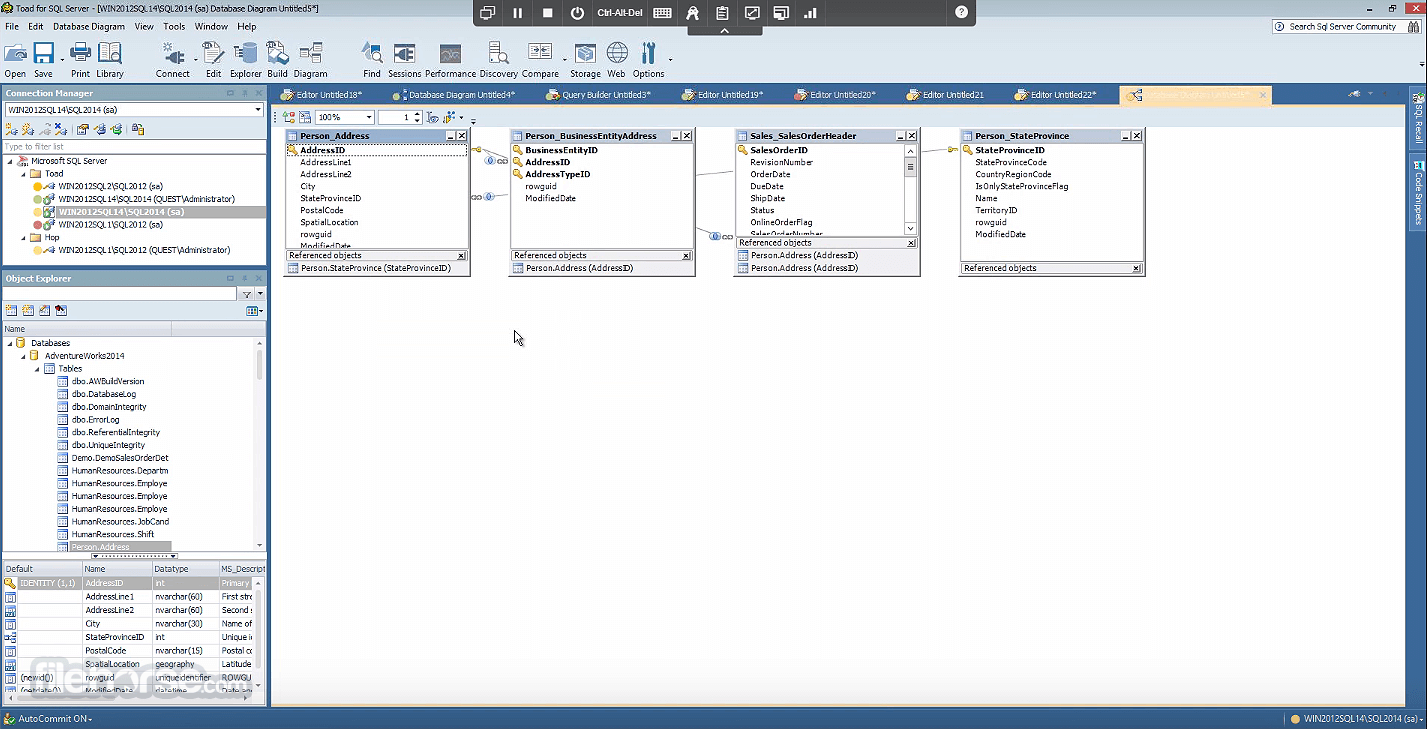
Task: Open the Edit tool in main toolbar
Action: 213,59
